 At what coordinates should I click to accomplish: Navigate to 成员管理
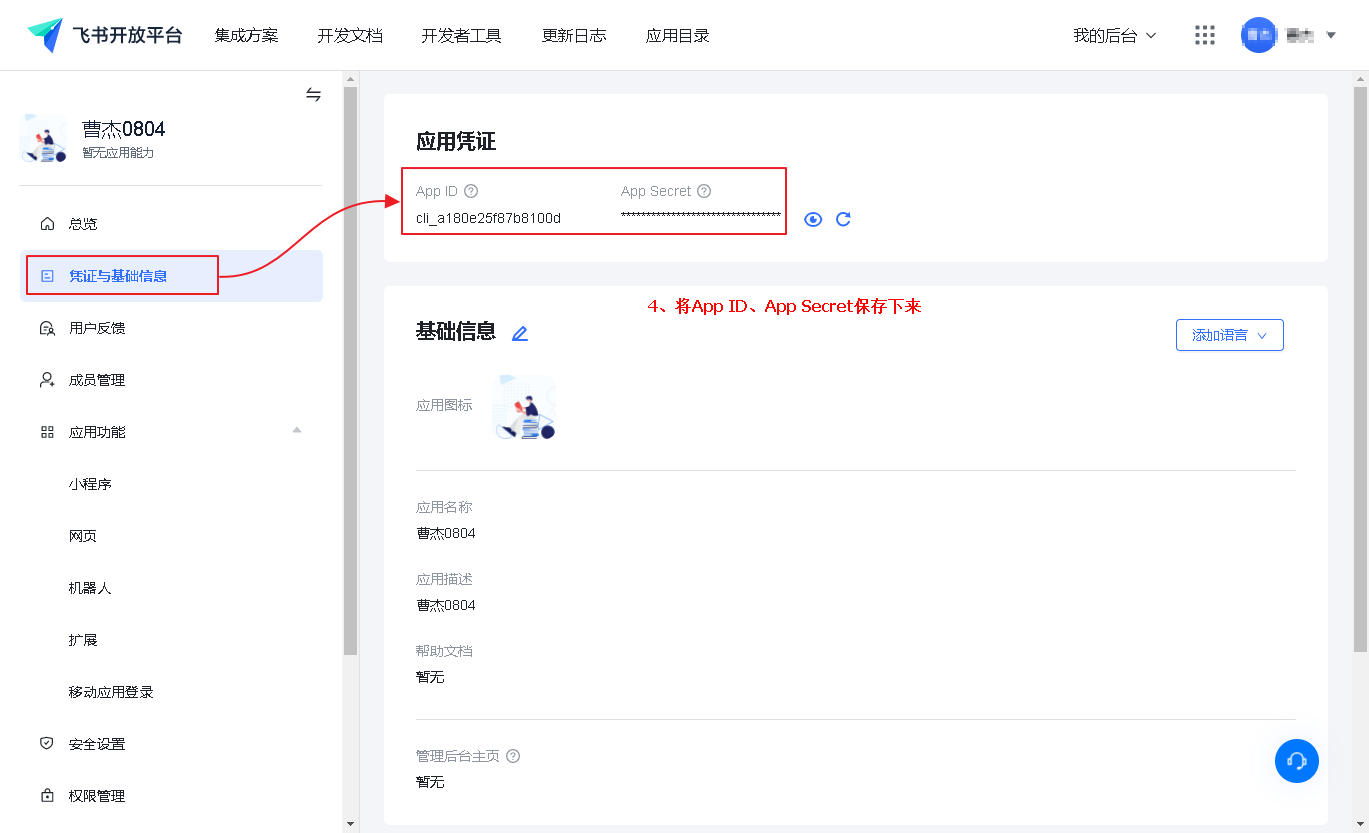[97, 380]
